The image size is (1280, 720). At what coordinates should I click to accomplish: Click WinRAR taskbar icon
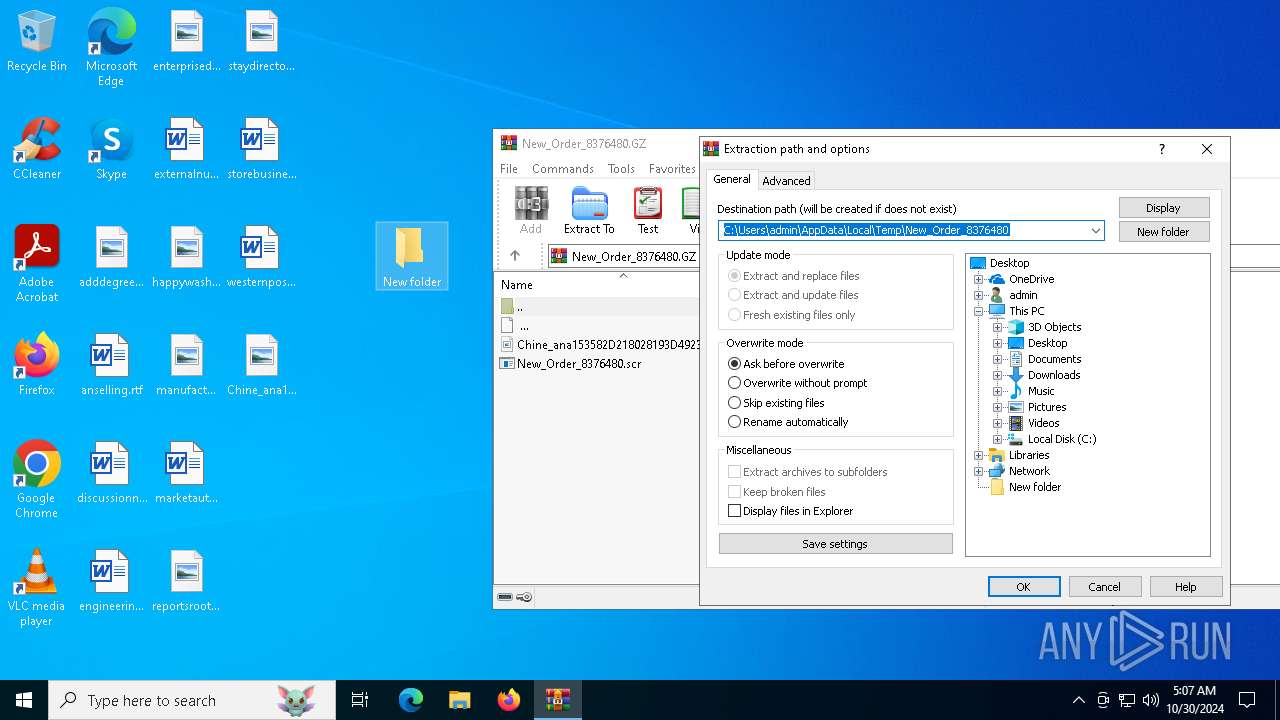click(x=558, y=700)
